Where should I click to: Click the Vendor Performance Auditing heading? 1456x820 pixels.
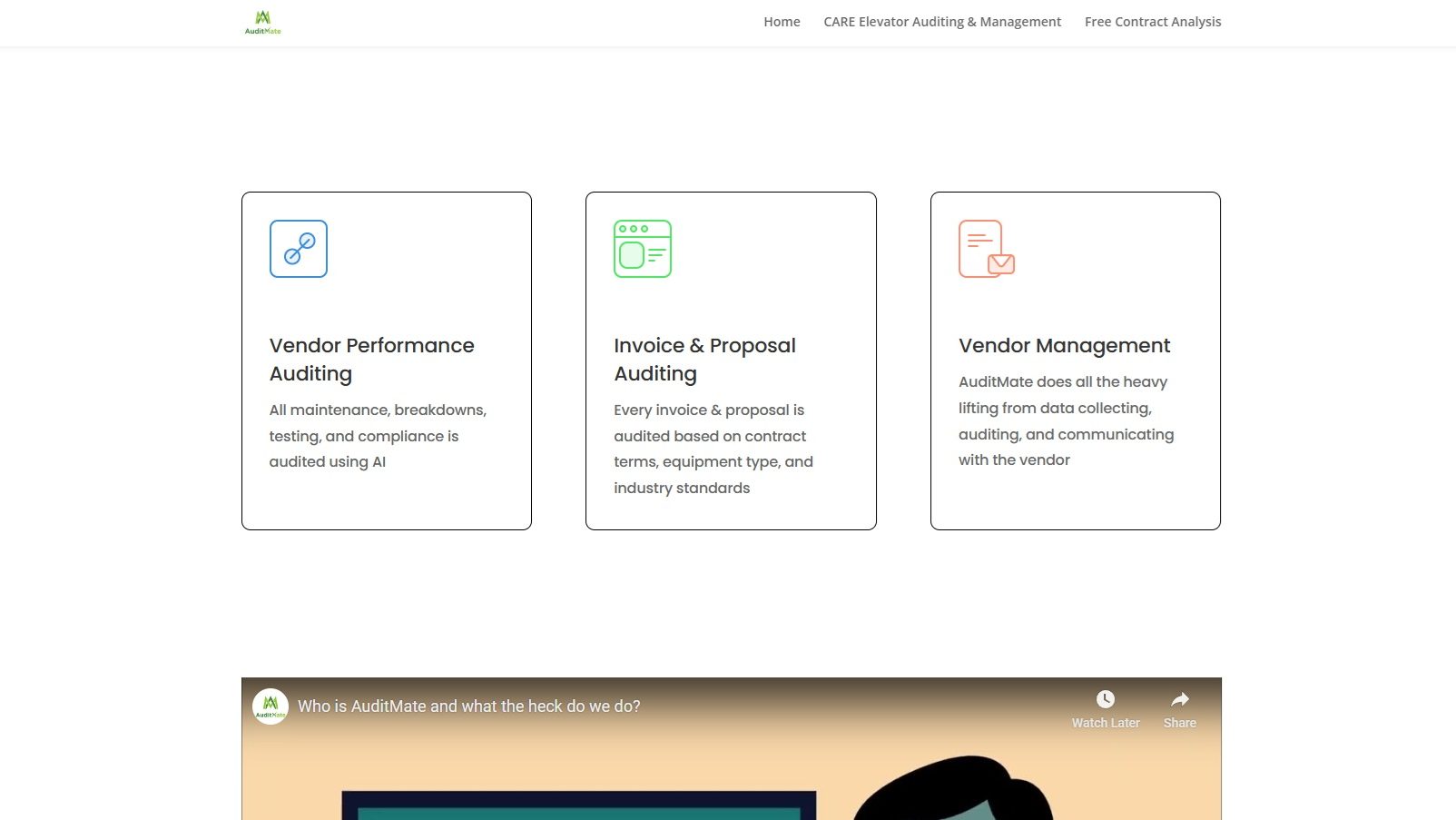pyautogui.click(x=371, y=360)
